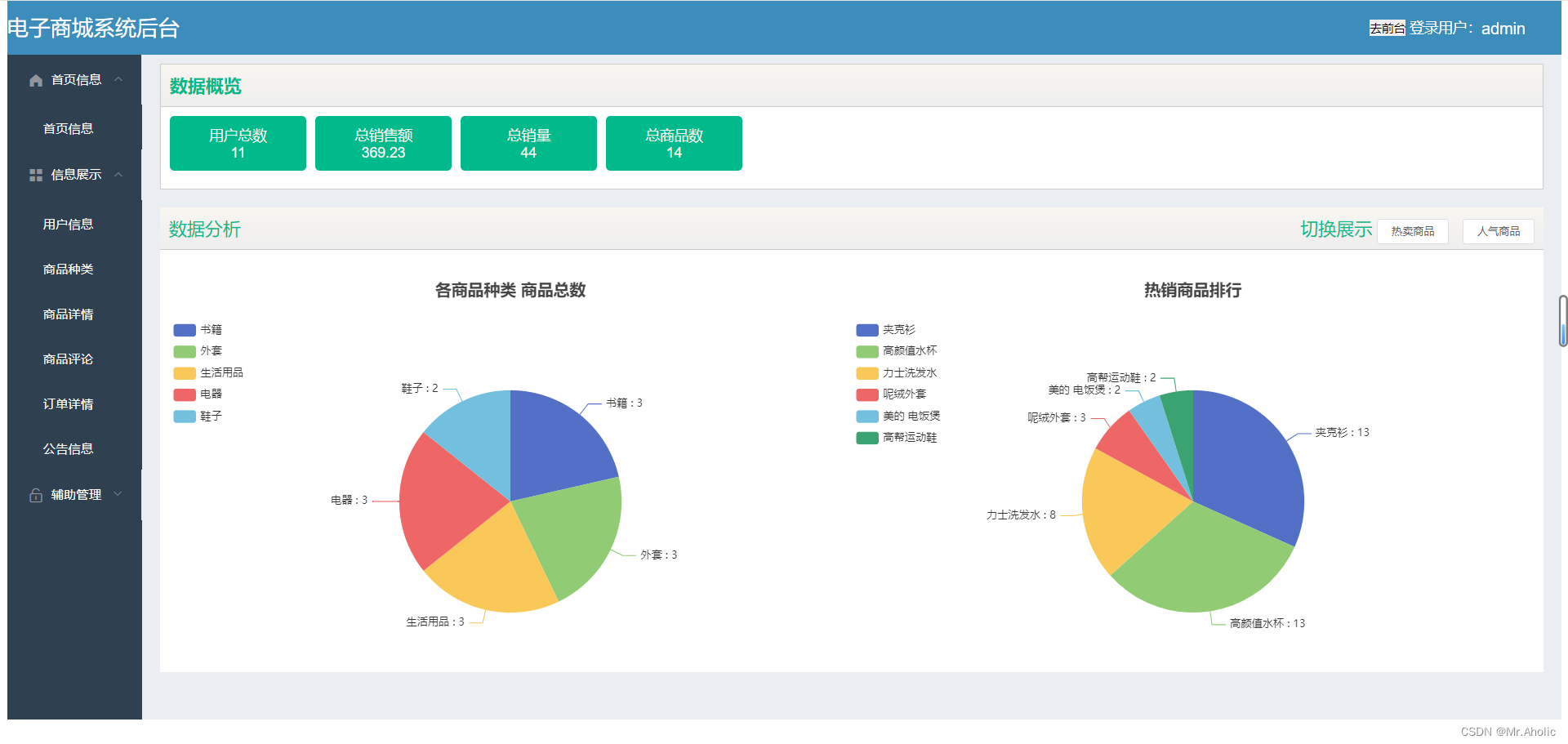The width and height of the screenshot is (1568, 744).
Task: Open the 首页信息 submenu item
Action: 68,129
